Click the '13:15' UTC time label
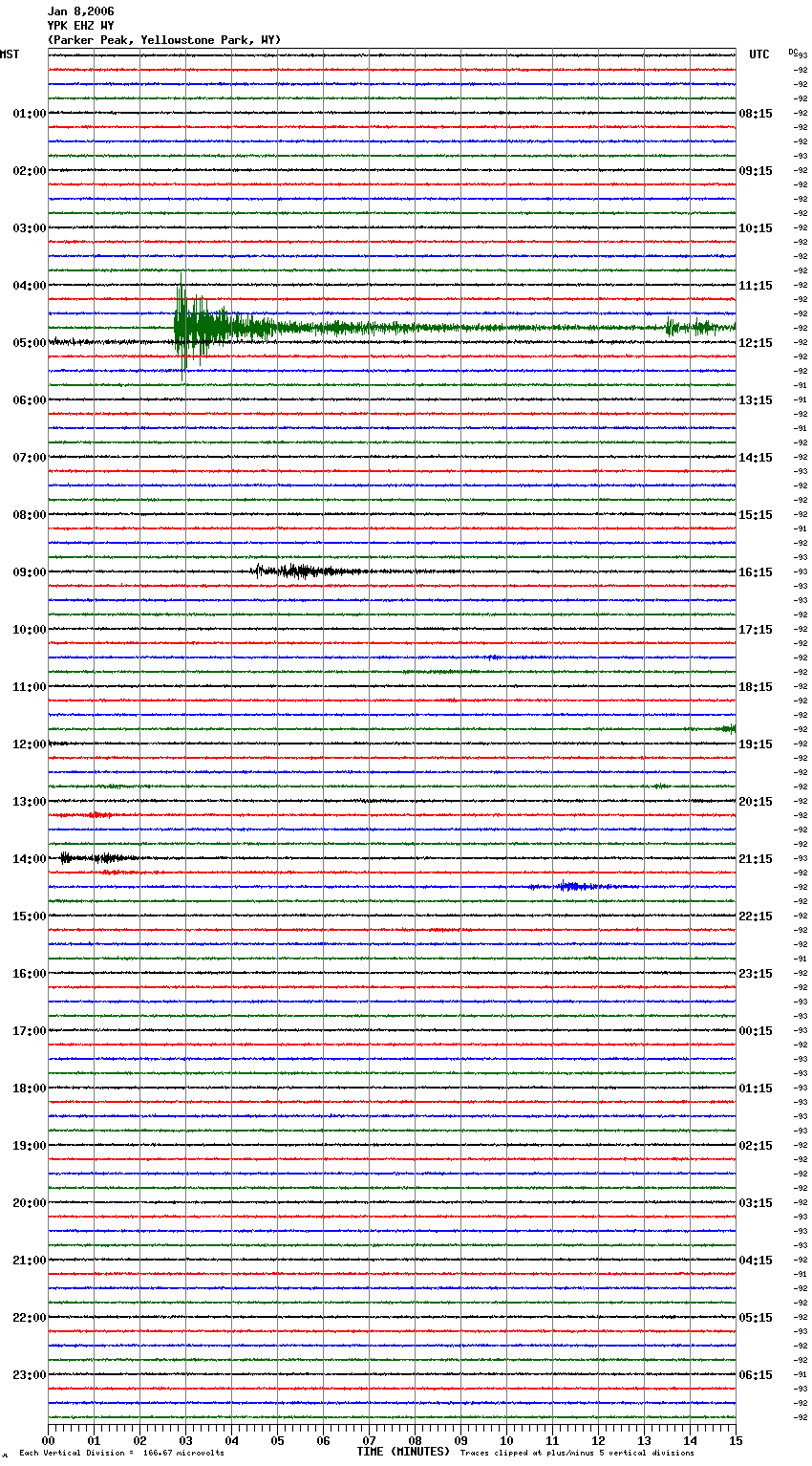The width and height of the screenshot is (812, 1466). (756, 400)
